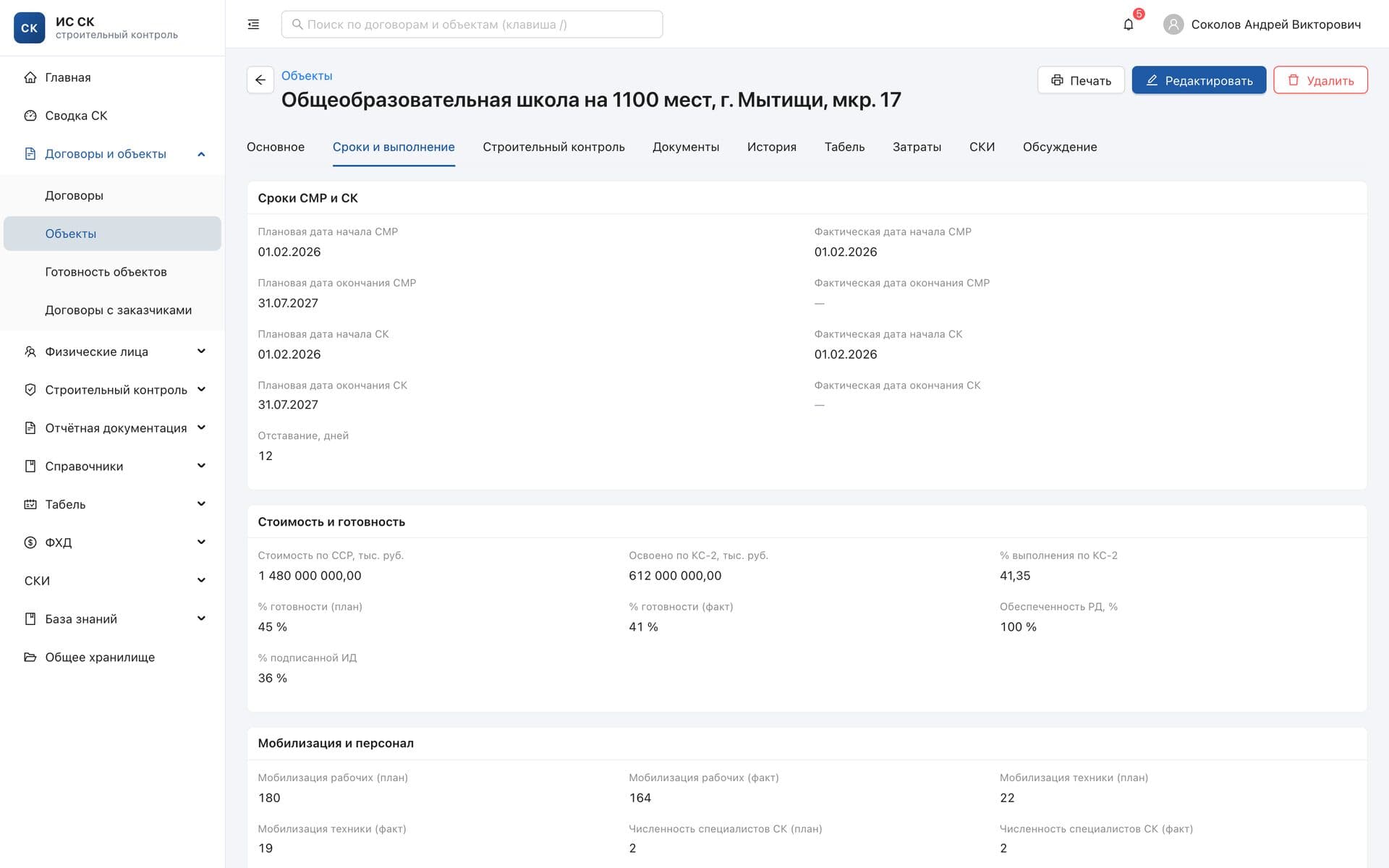The height and width of the screenshot is (868, 1389).
Task: Open Главная home icon in sidebar
Action: (x=30, y=77)
